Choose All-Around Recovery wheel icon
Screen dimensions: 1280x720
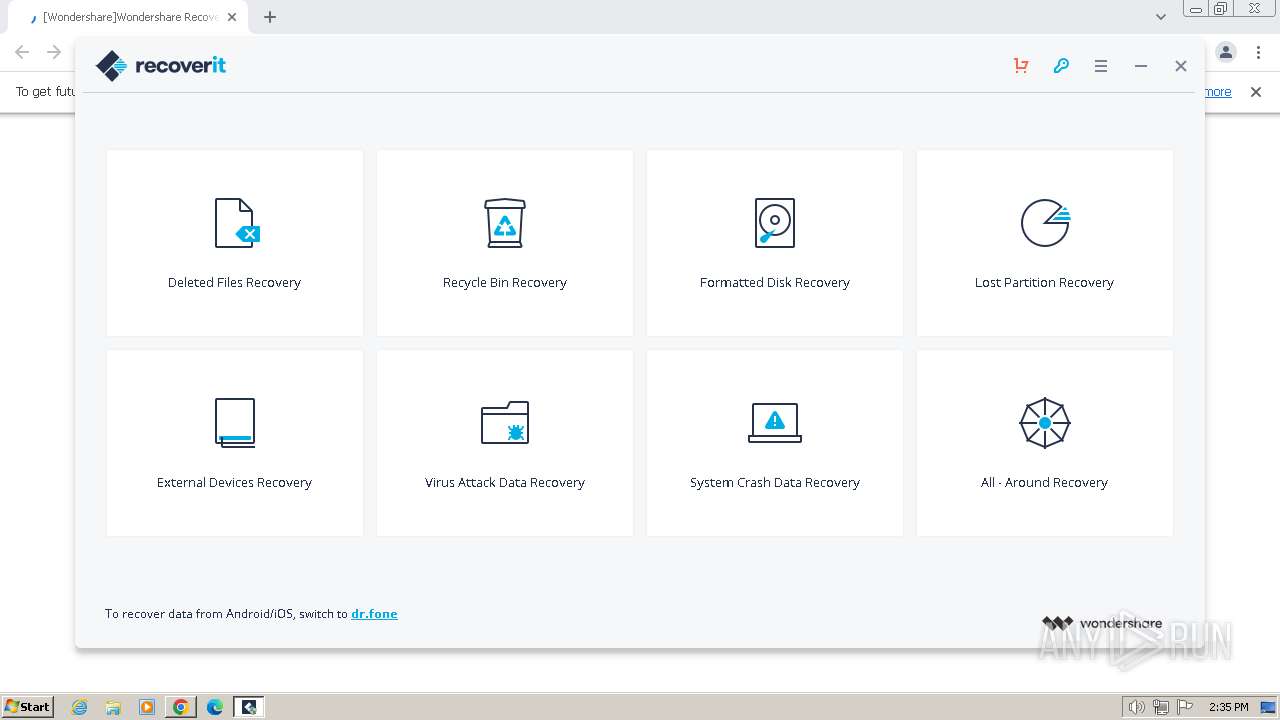point(1045,422)
